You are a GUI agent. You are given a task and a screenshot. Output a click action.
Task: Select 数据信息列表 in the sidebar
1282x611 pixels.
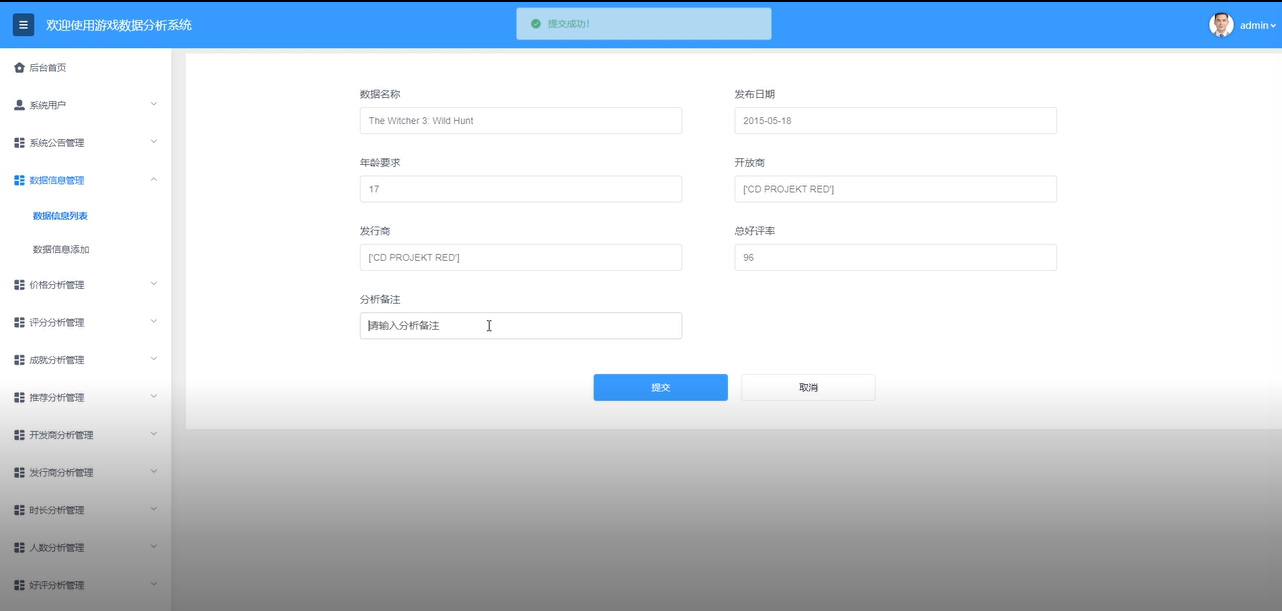click(x=60, y=215)
